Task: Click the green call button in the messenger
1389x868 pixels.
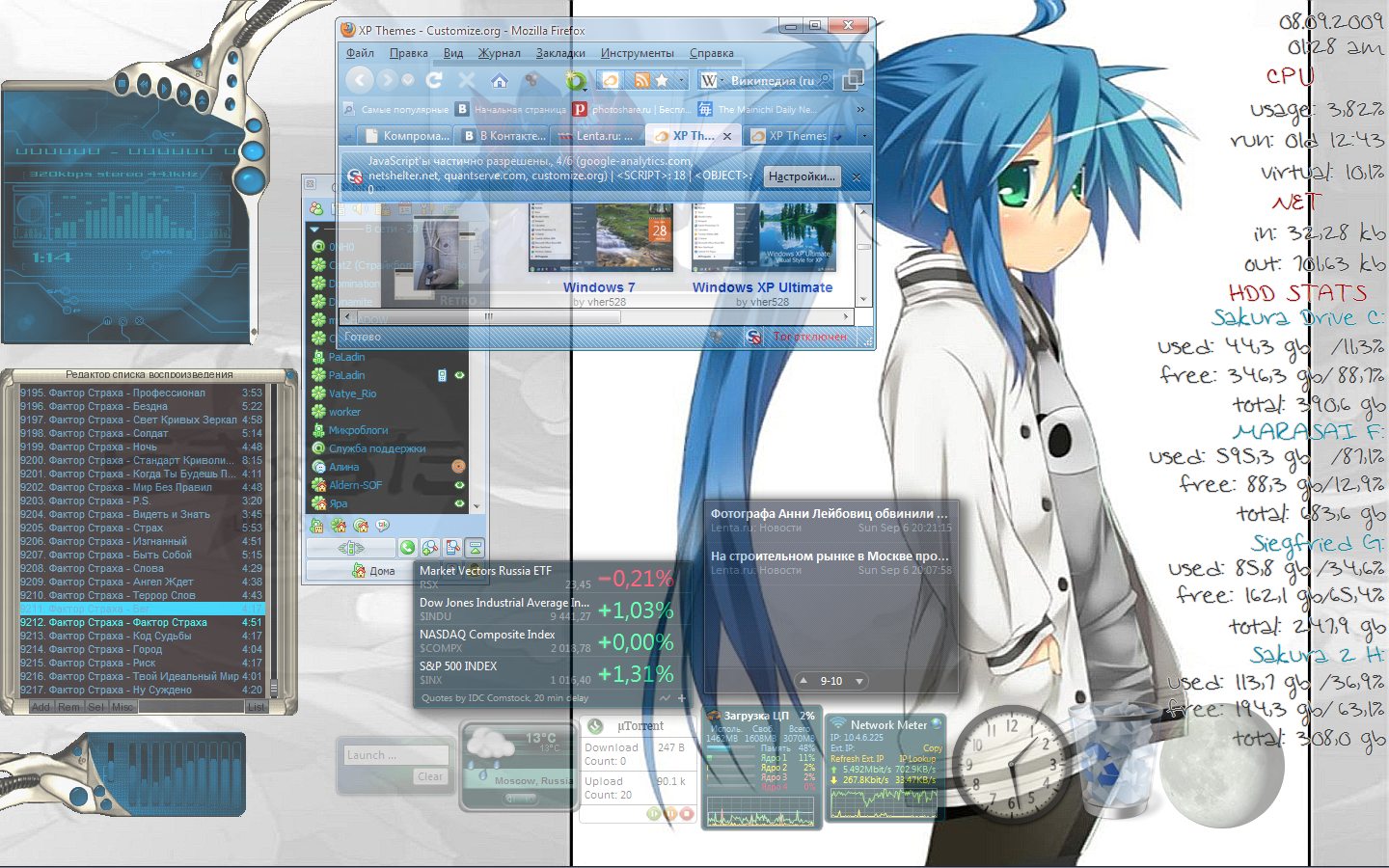Action: [408, 547]
